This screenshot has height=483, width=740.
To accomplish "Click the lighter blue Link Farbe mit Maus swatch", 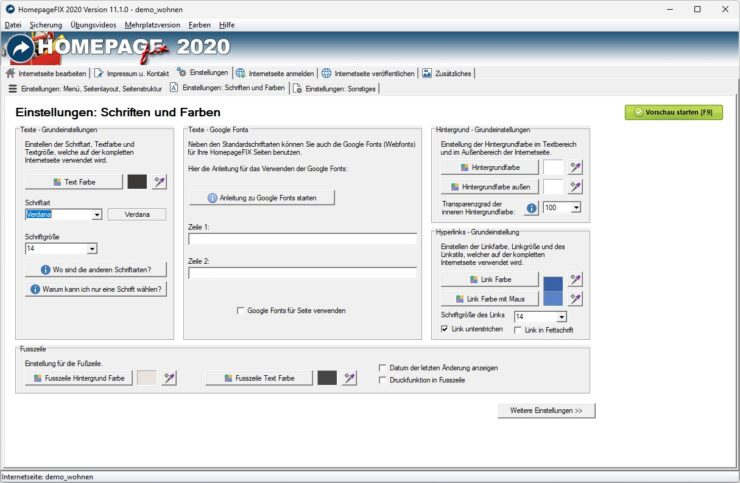I will [x=553, y=298].
